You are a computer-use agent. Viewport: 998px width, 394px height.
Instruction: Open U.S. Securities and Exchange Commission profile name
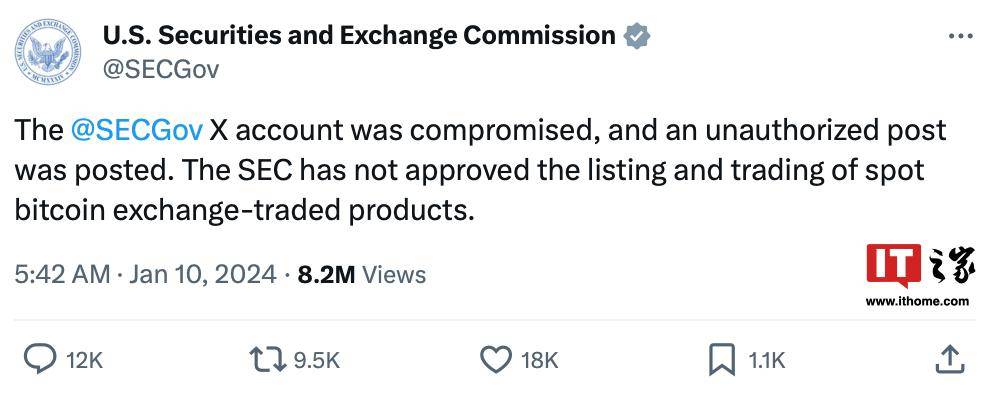(x=359, y=36)
